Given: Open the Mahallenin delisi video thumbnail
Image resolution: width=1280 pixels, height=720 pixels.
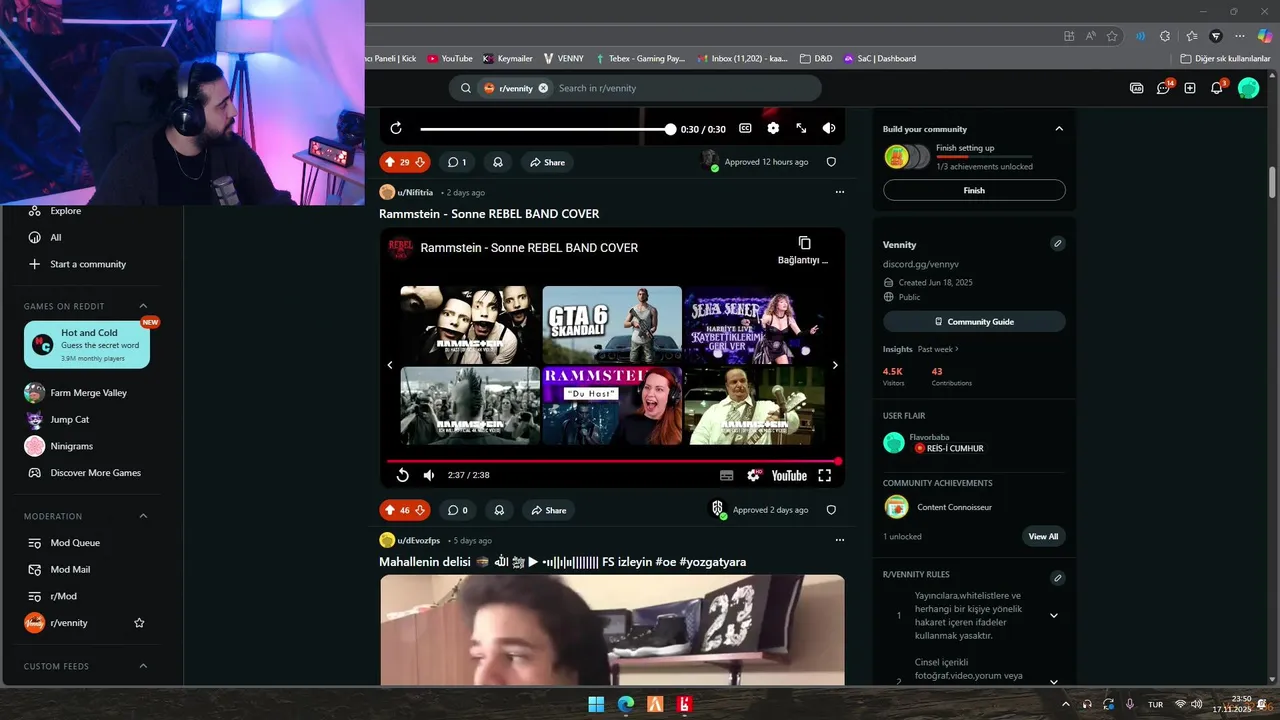Looking at the screenshot, I should click(612, 630).
